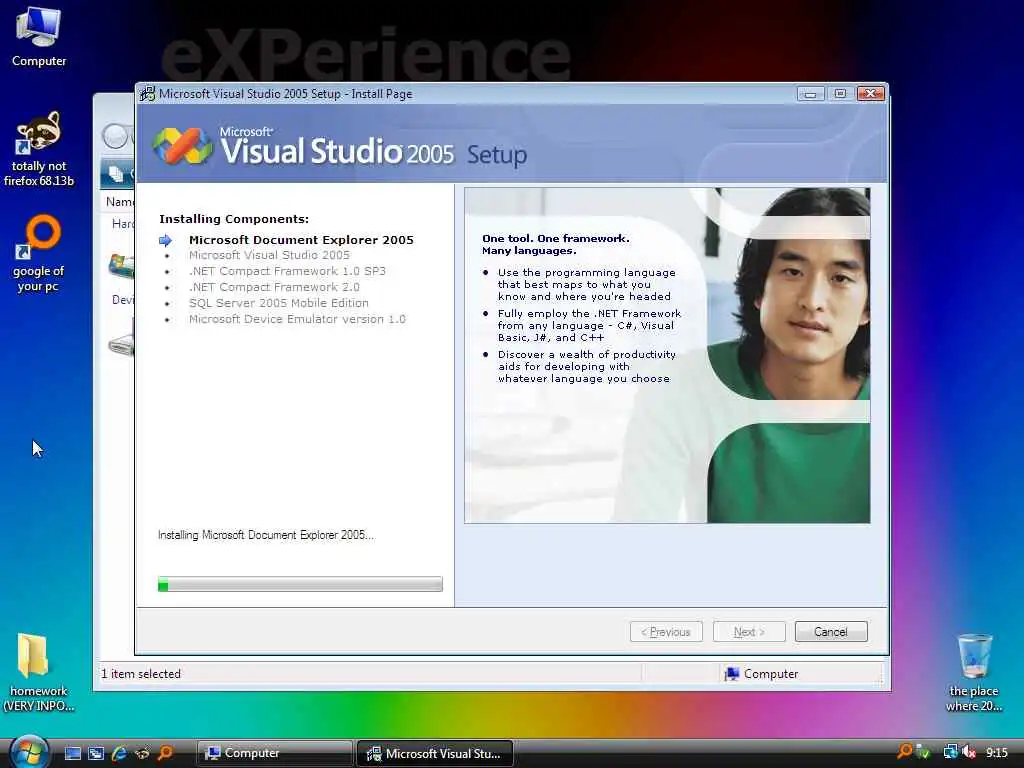Switch to Microsoft Visual Studio taskbar button
Image resolution: width=1024 pixels, height=768 pixels.
pos(435,753)
